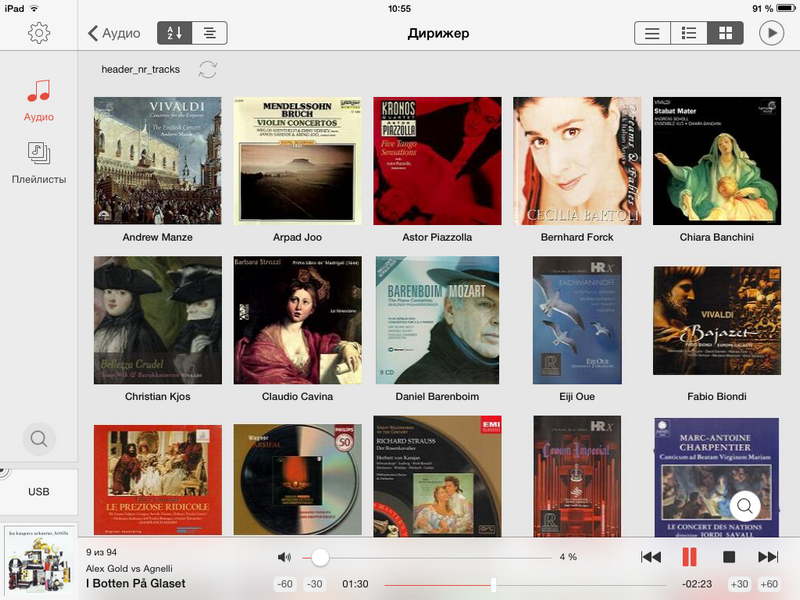The image size is (800, 600).
Task: Refresh the library with circular arrows
Action: [208, 69]
